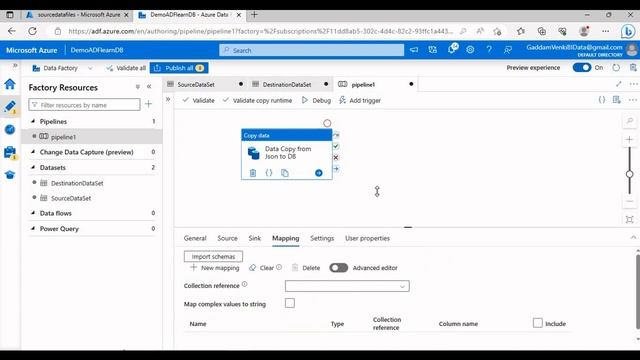Click the success checkmark output on activity

coord(336,146)
